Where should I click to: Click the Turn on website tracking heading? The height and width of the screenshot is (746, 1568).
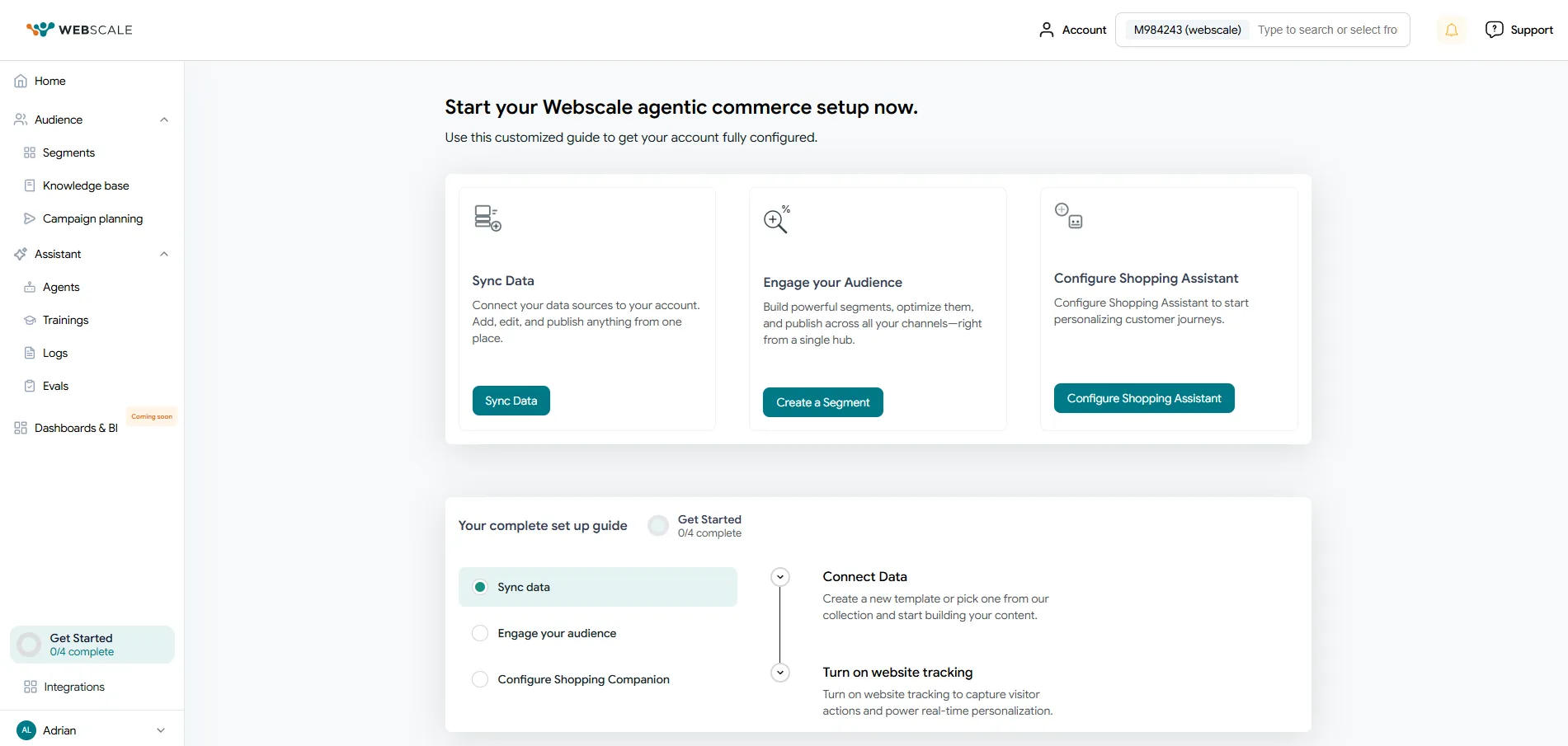[897, 673]
